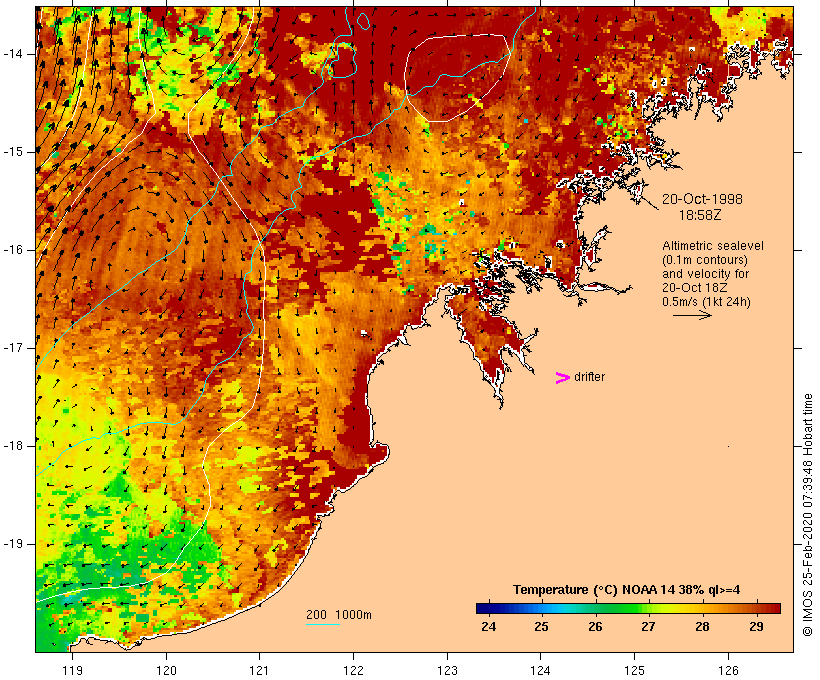Click the longitude label '119'

[72, 670]
